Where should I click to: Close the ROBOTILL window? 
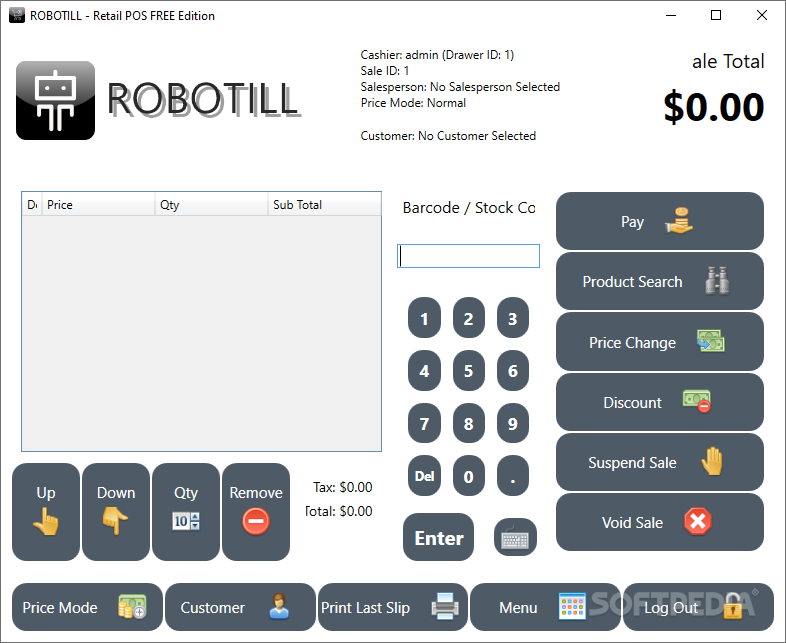(x=761, y=15)
